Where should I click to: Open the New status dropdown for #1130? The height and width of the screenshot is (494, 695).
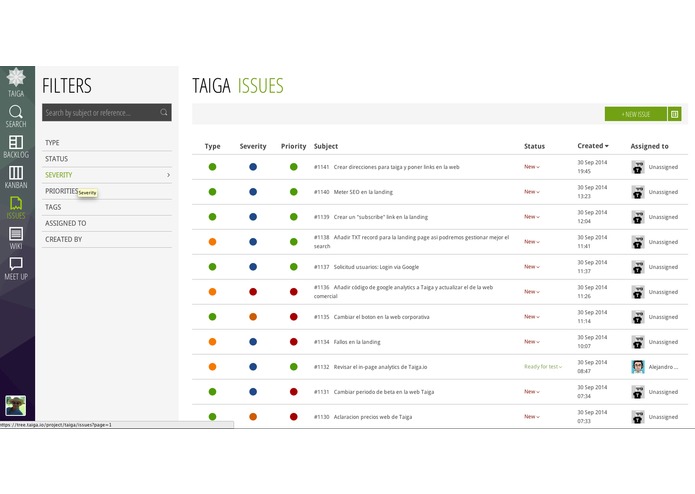pos(532,417)
